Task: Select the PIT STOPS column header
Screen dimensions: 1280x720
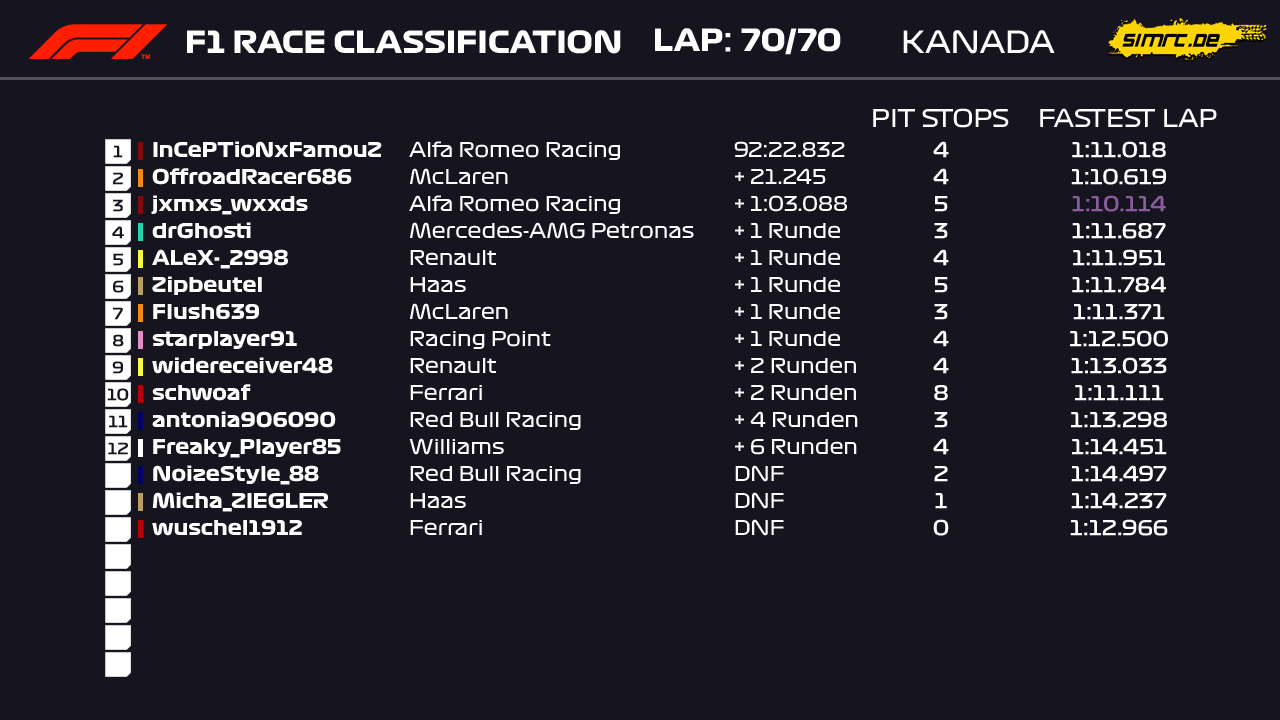Action: 939,118
